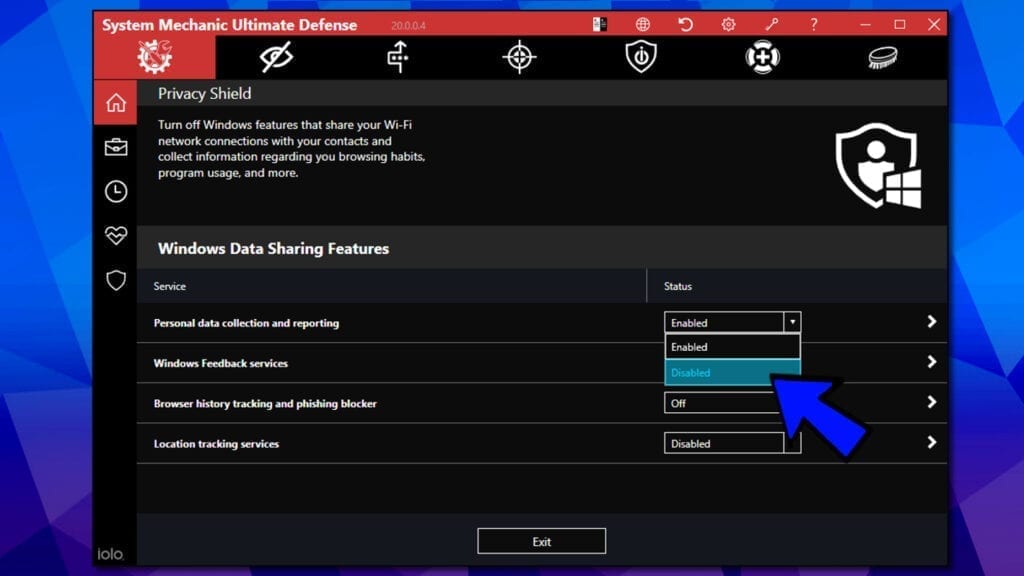The width and height of the screenshot is (1024, 576).
Task: Click the globe icon in title bar
Action: click(643, 25)
